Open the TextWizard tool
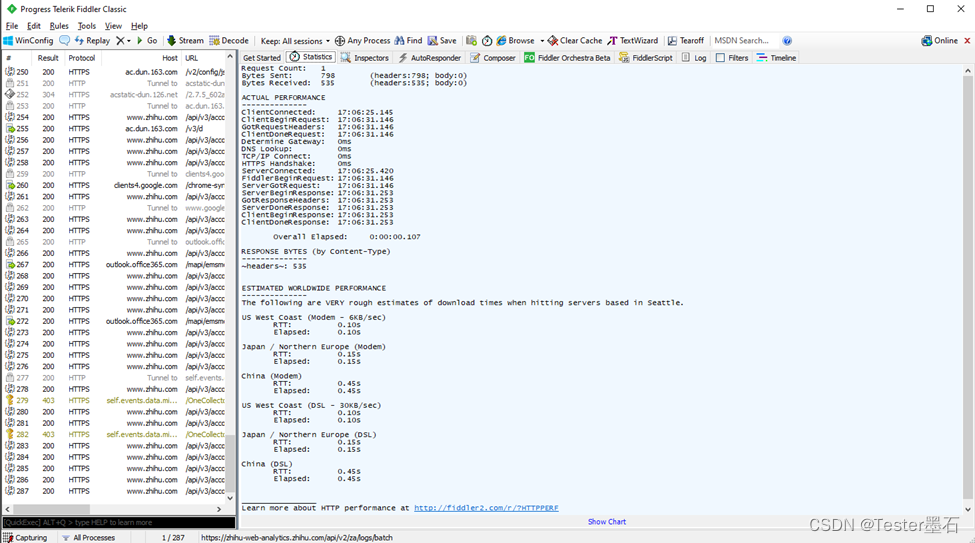Image resolution: width=975 pixels, height=543 pixels. (x=633, y=40)
